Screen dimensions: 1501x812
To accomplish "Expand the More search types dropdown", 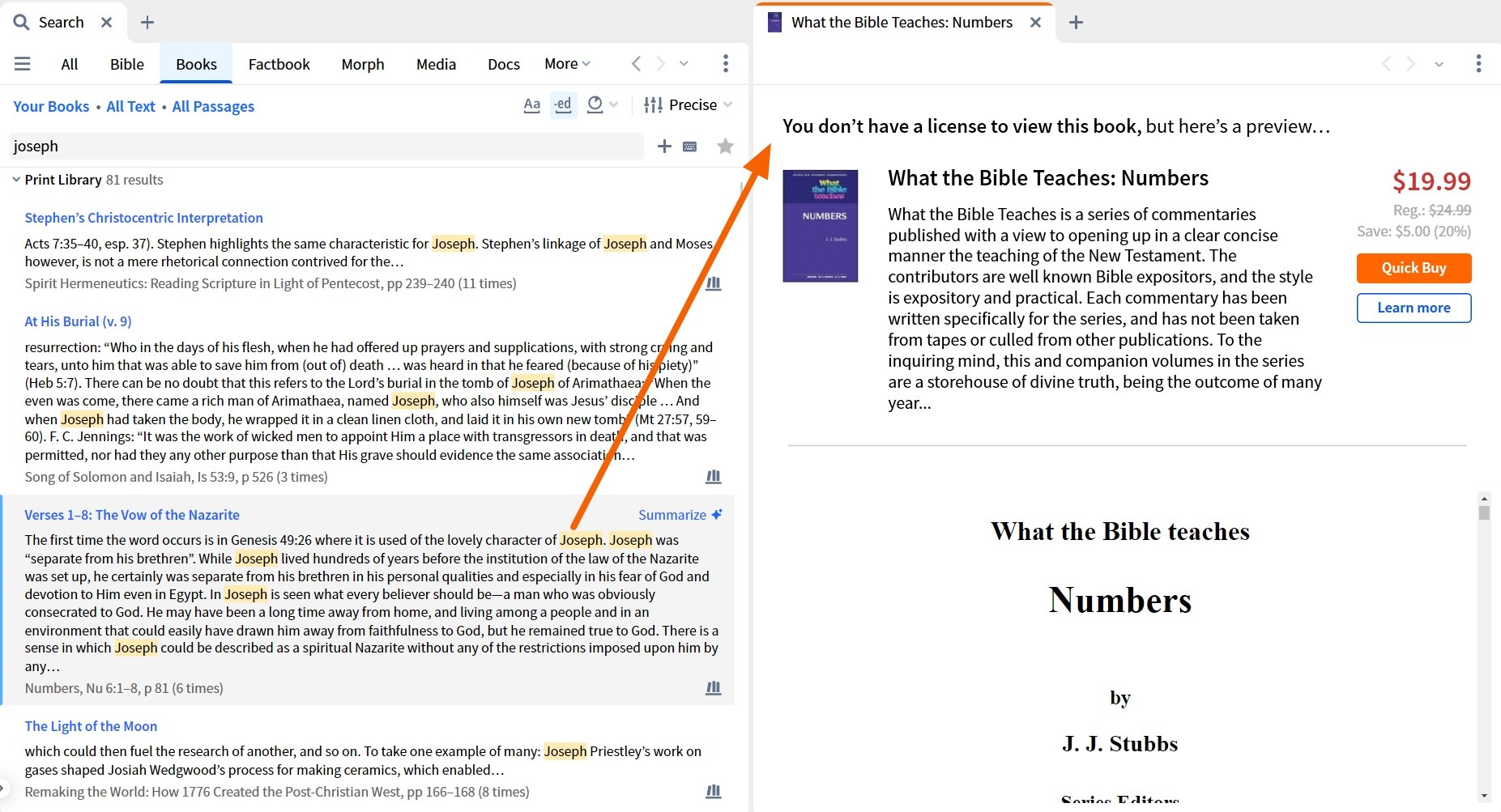I will click(x=567, y=64).
